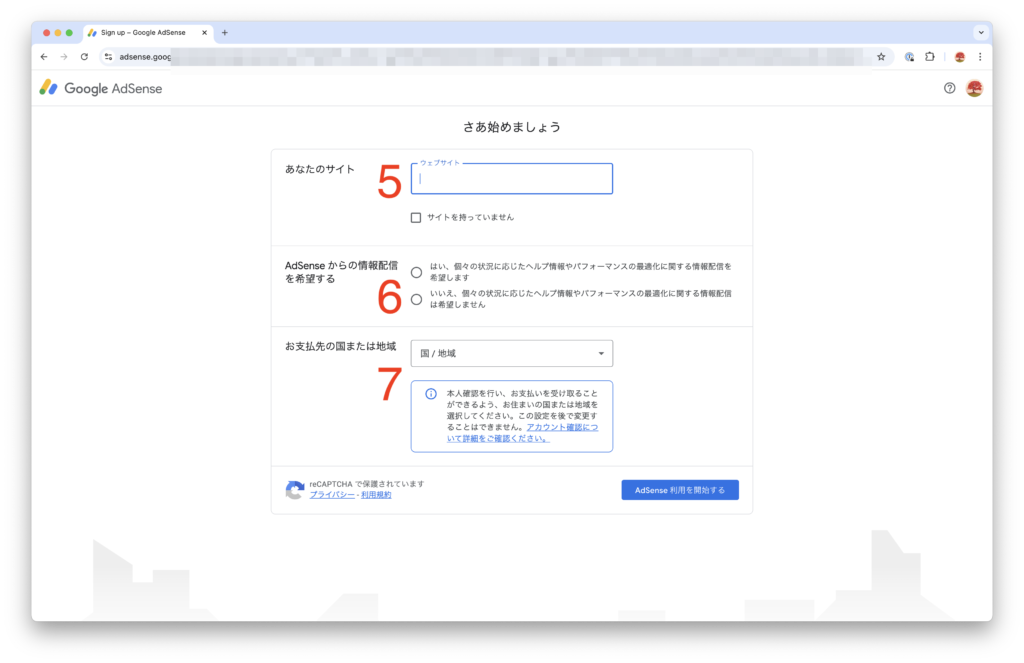1024x663 pixels.
Task: Click the extension icon left of puzzle
Action: 909,57
